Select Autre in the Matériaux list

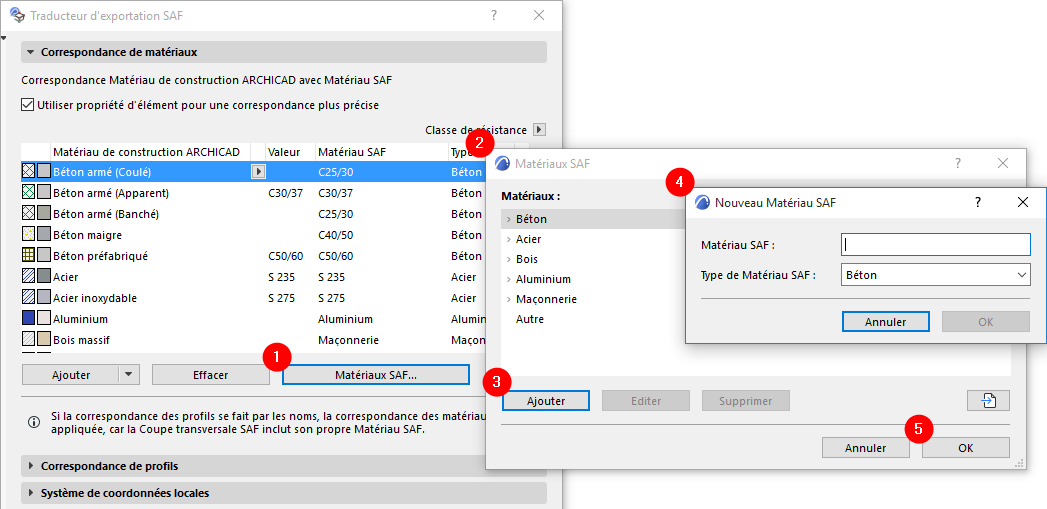tap(530, 319)
